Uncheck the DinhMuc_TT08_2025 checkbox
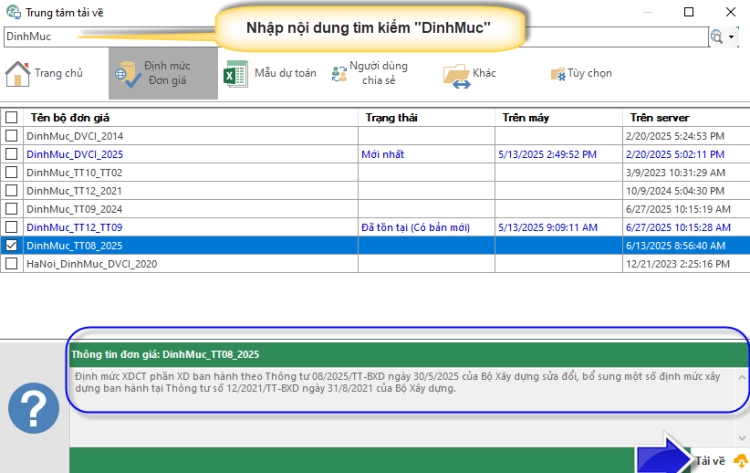Image resolution: width=750 pixels, height=473 pixels. pos(11,245)
